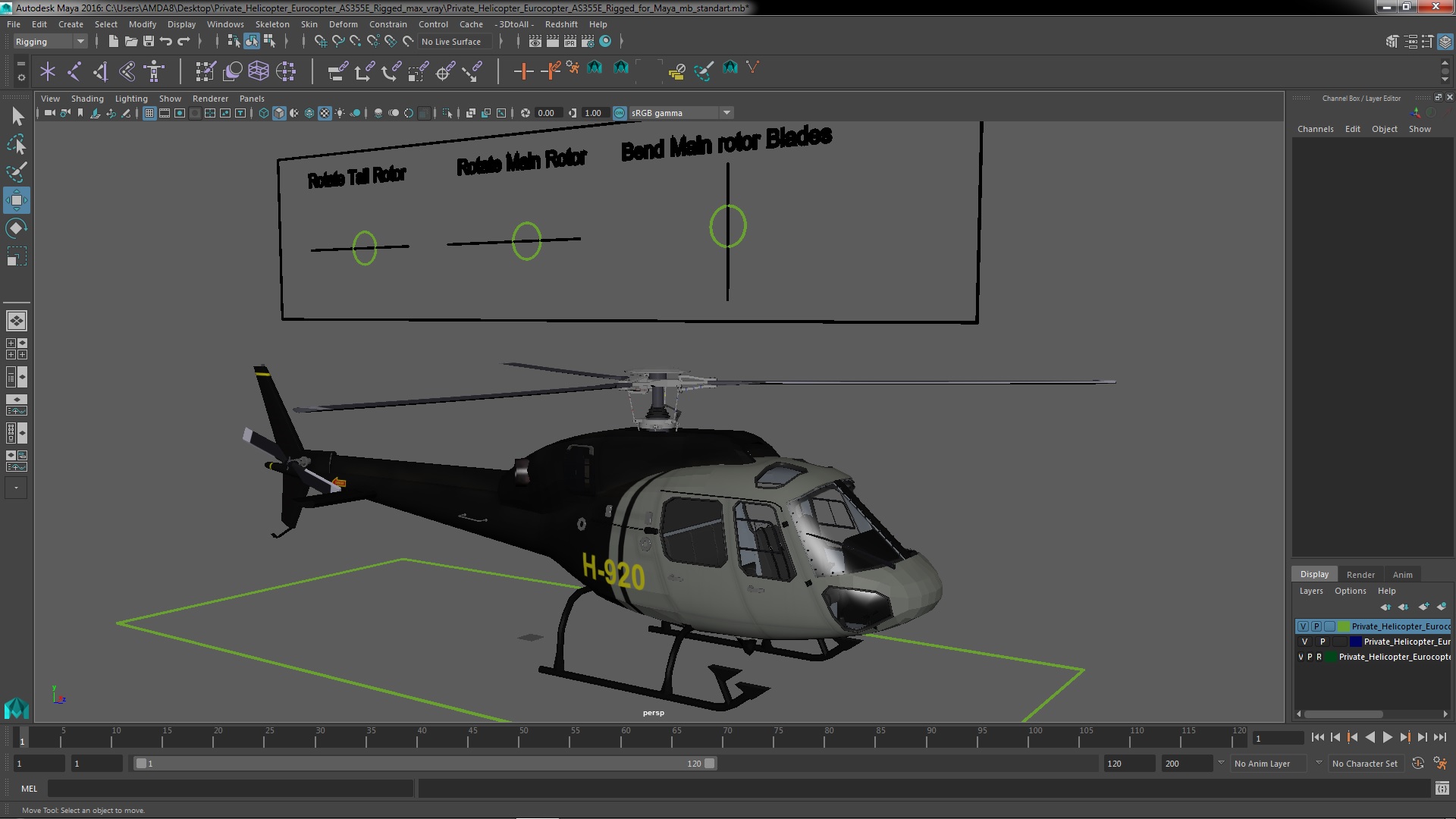Expand the No Live Surface field
Screen dimensions: 1456x819
pos(455,42)
